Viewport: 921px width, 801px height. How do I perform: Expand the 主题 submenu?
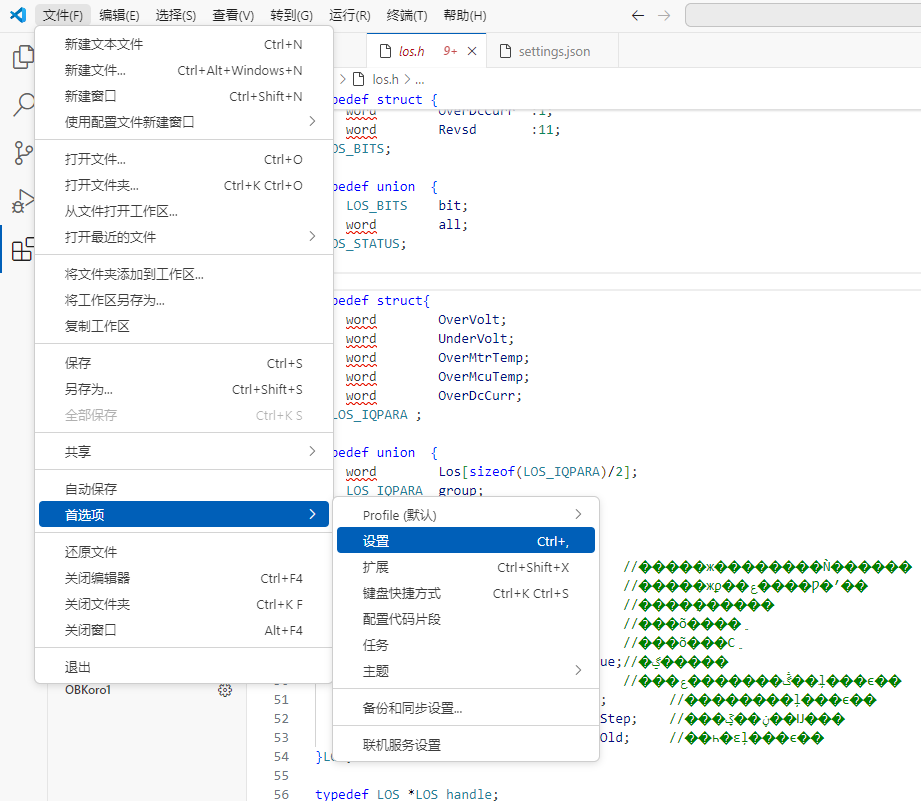466,671
